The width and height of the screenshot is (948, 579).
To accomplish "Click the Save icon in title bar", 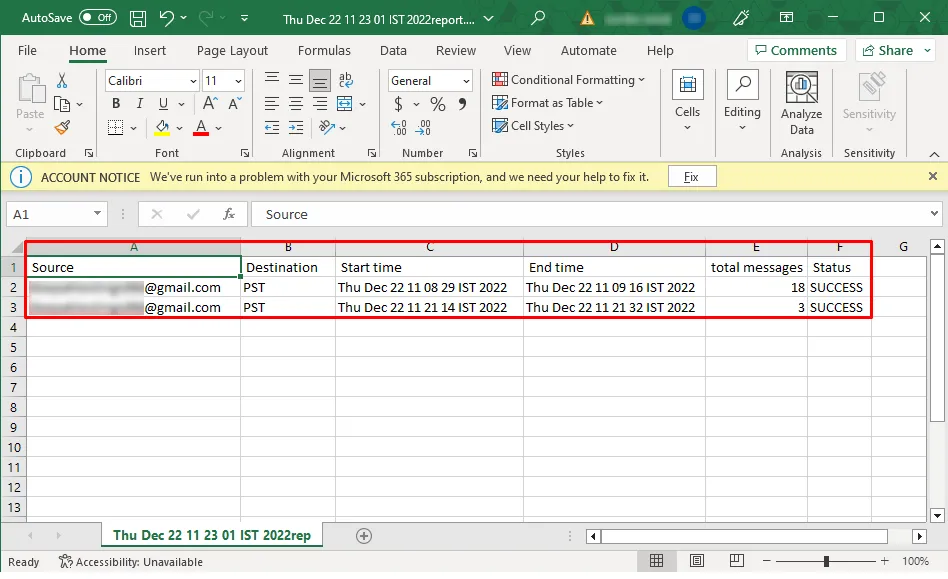I will (138, 18).
